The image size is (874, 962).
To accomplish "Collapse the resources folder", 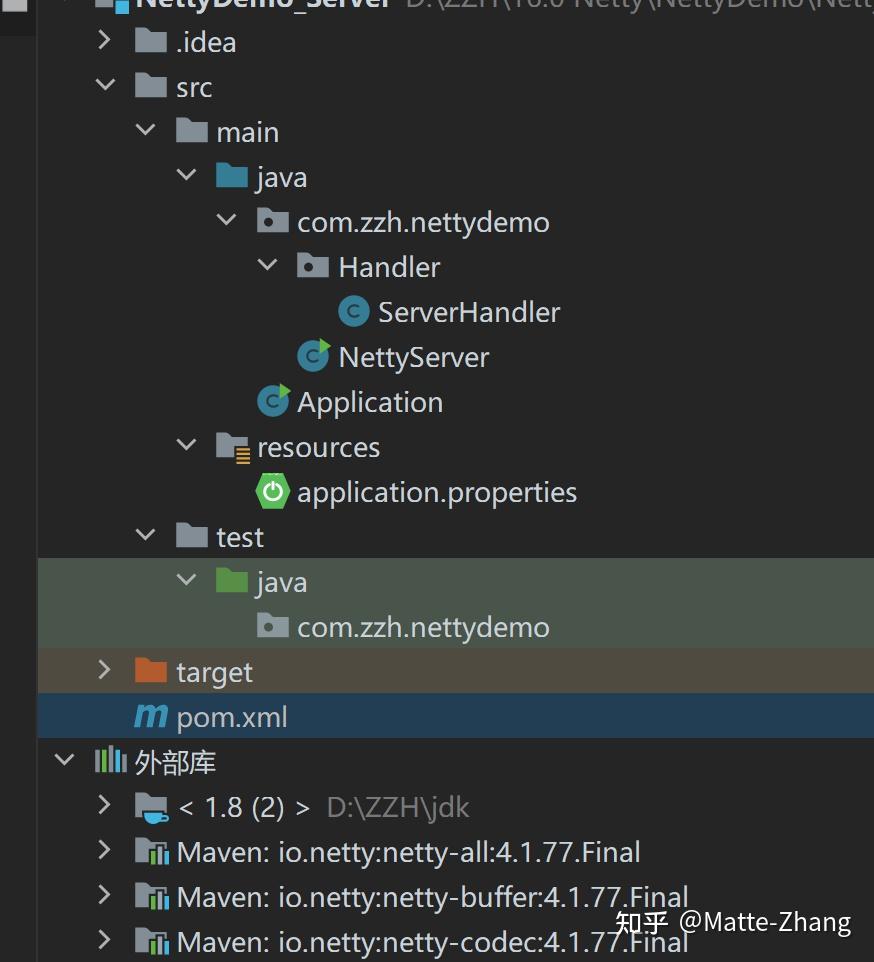I will [x=186, y=444].
